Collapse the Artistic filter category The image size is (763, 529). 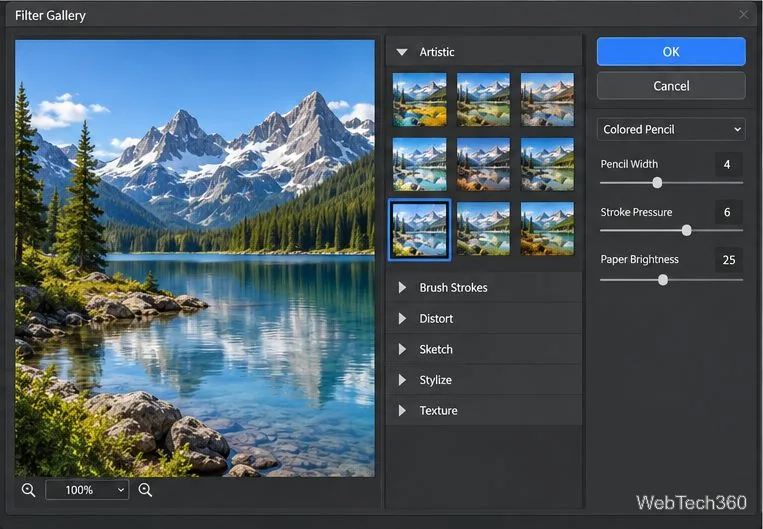point(402,52)
